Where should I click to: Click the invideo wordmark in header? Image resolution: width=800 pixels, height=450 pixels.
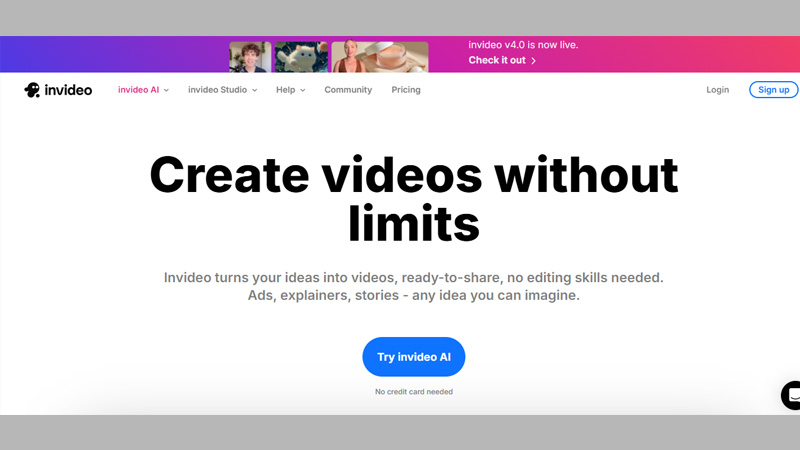[x=68, y=90]
